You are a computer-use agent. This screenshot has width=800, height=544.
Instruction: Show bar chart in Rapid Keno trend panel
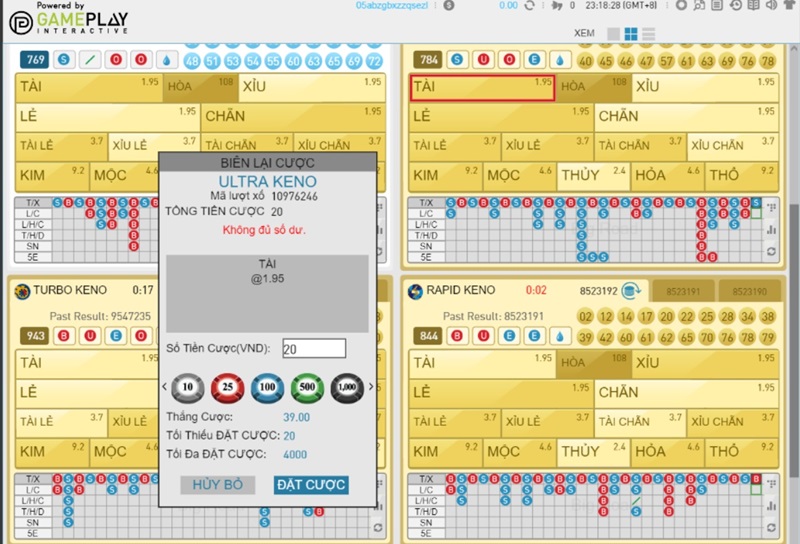771,506
